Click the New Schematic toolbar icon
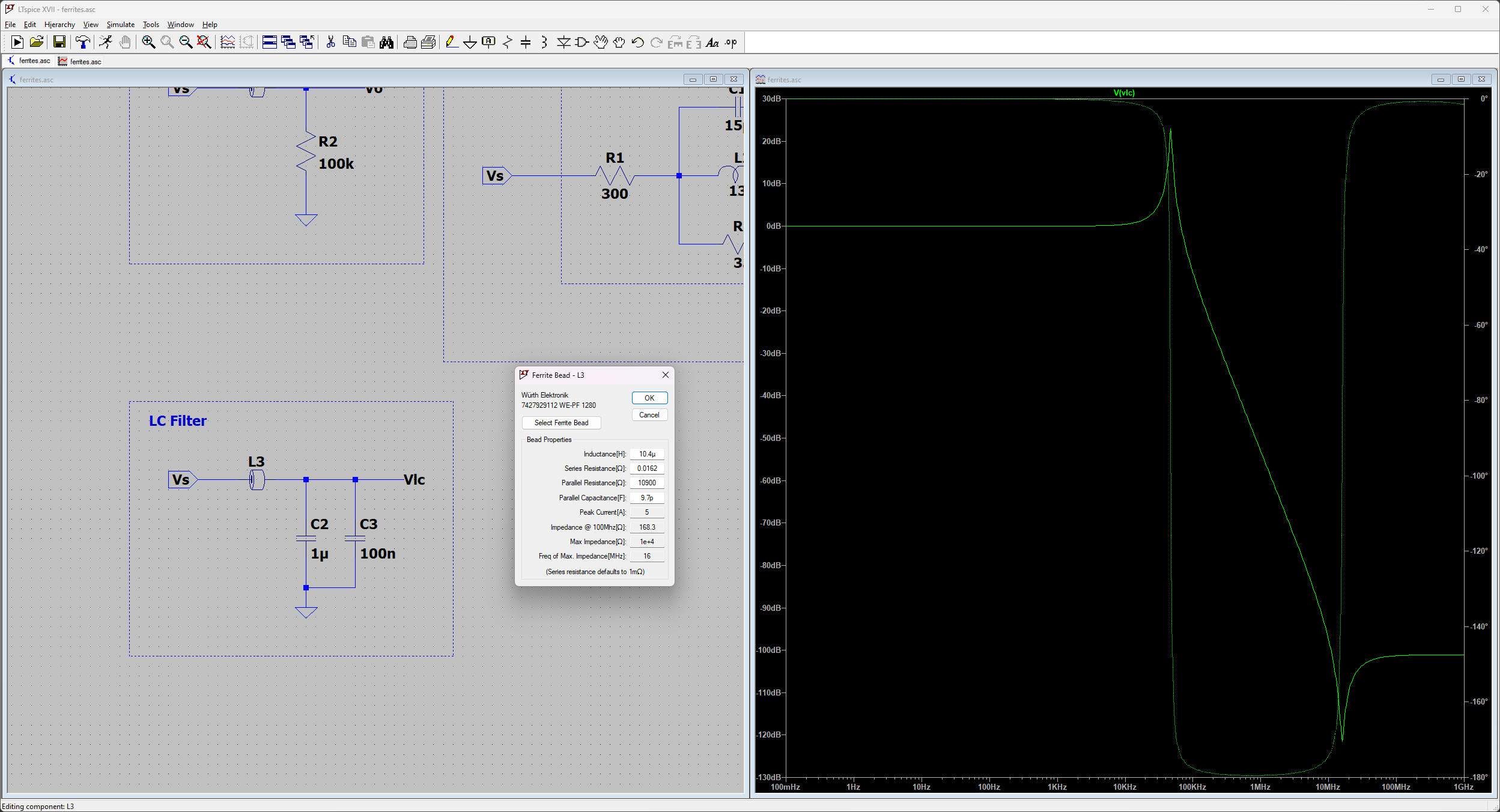The height and width of the screenshot is (812, 1500). pyautogui.click(x=17, y=42)
